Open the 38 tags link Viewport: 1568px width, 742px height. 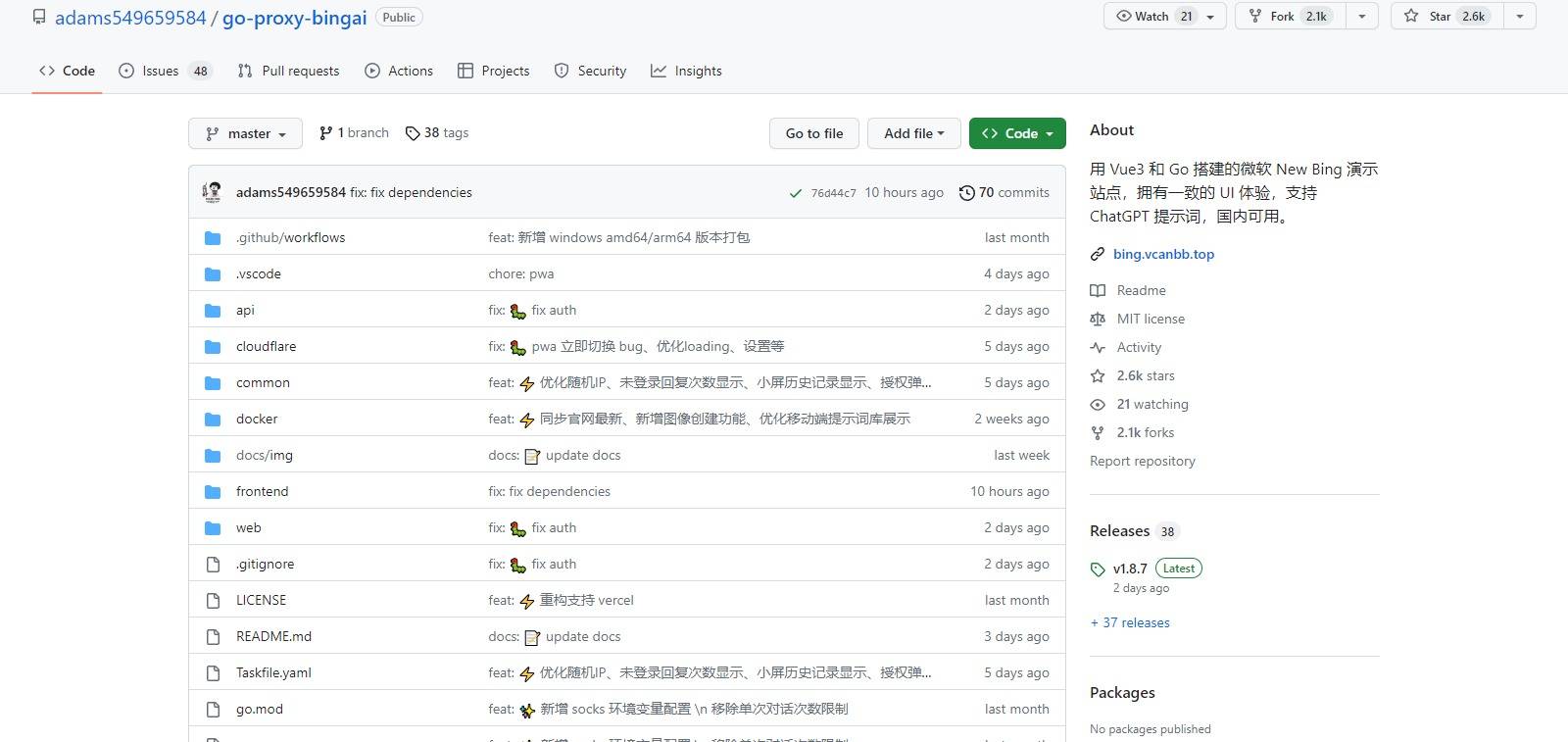pos(437,133)
